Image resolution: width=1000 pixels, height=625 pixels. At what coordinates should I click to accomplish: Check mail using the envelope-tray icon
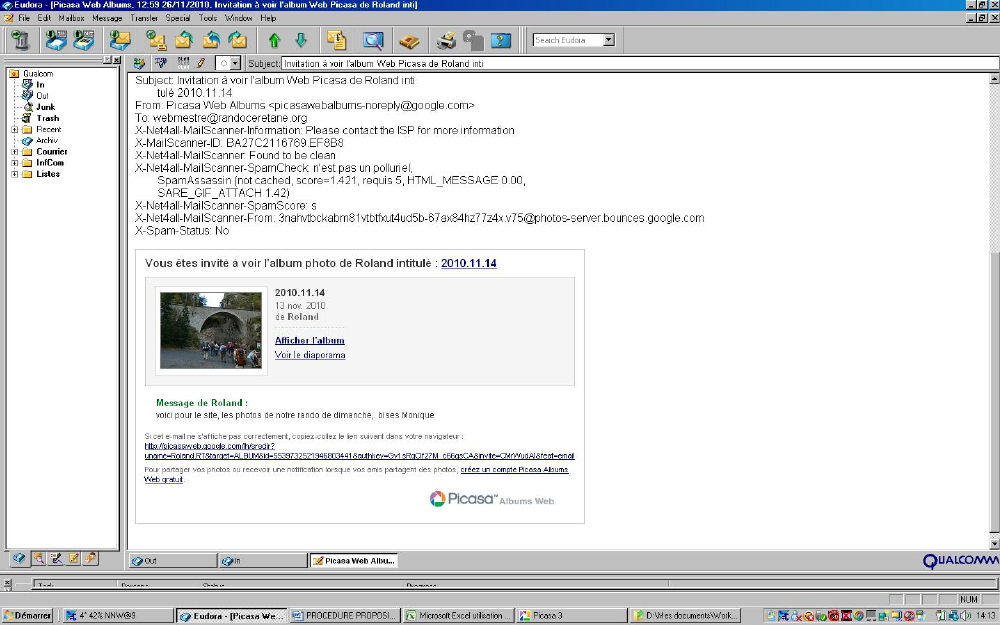pos(120,40)
